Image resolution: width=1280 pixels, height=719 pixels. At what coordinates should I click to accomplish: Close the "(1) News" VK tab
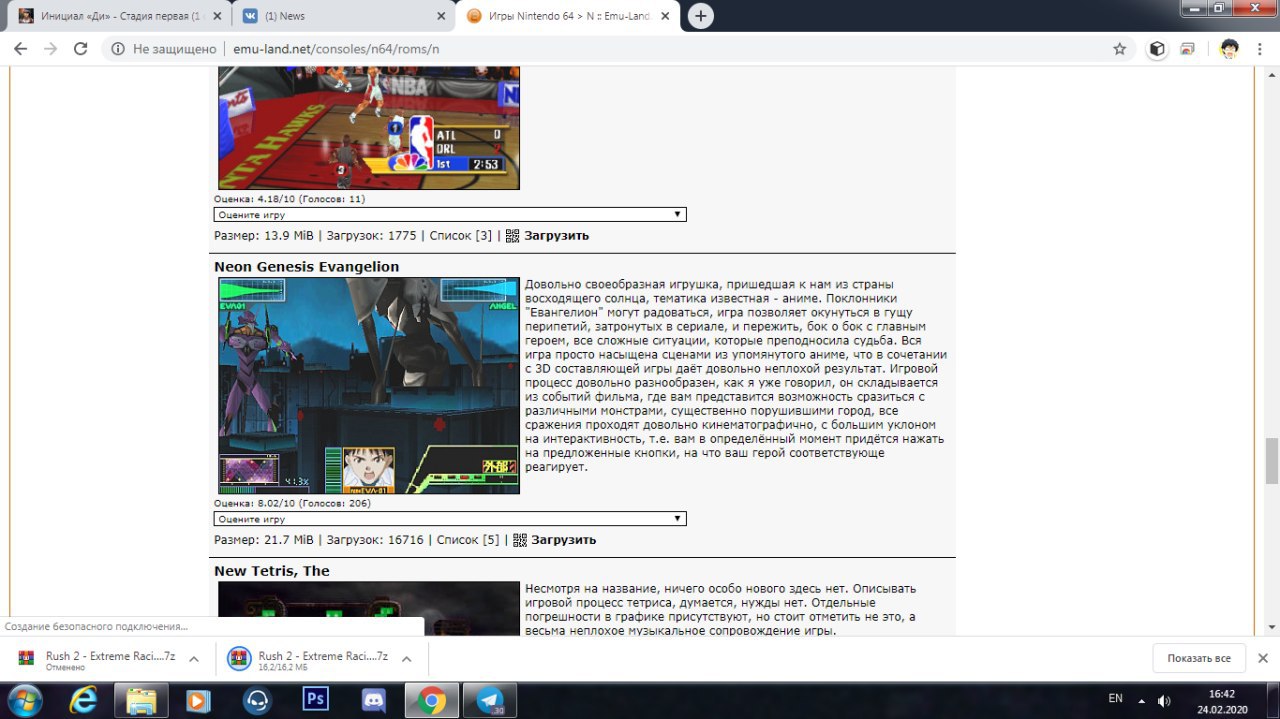[x=441, y=16]
